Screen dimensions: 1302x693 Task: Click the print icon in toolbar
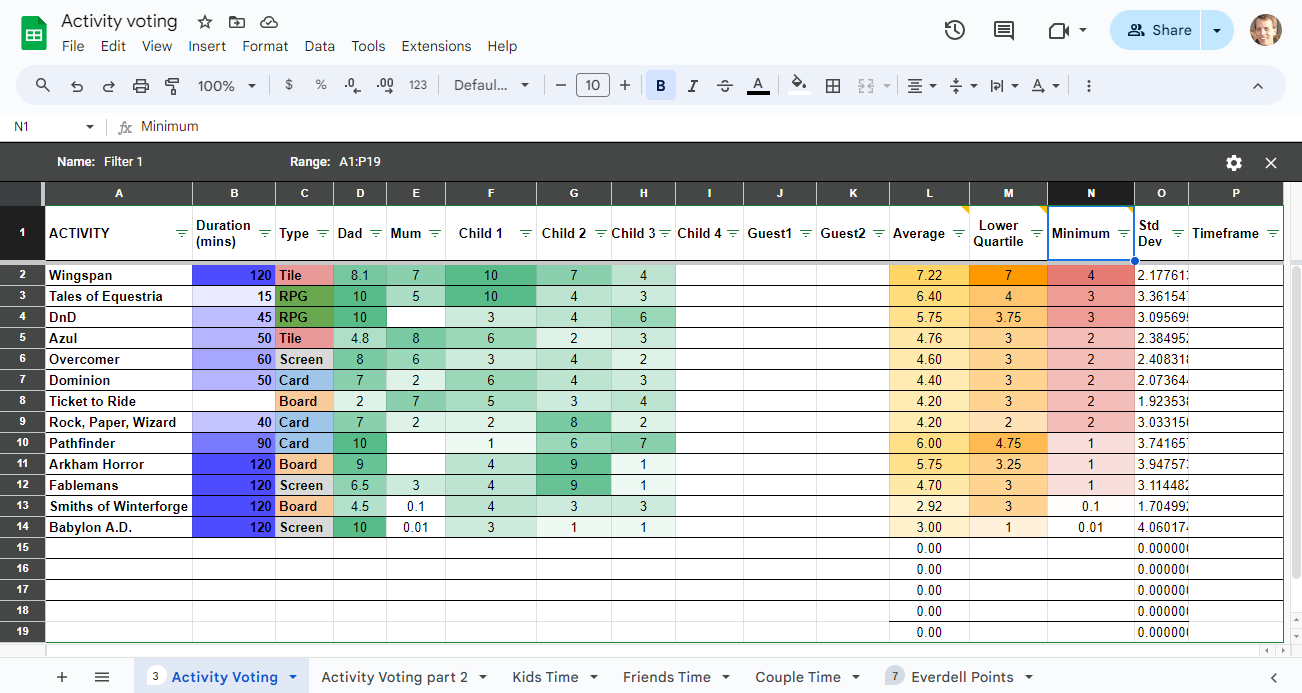coord(141,86)
